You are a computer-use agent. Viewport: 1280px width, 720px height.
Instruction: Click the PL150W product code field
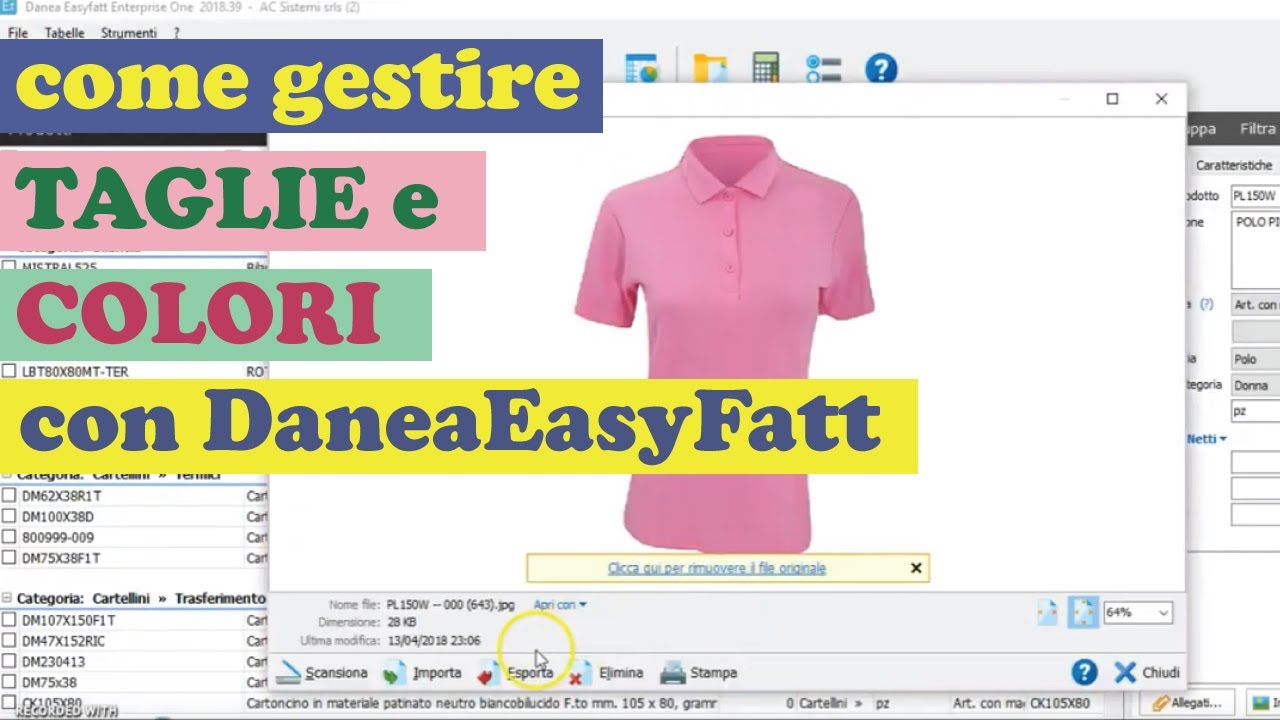point(1255,196)
